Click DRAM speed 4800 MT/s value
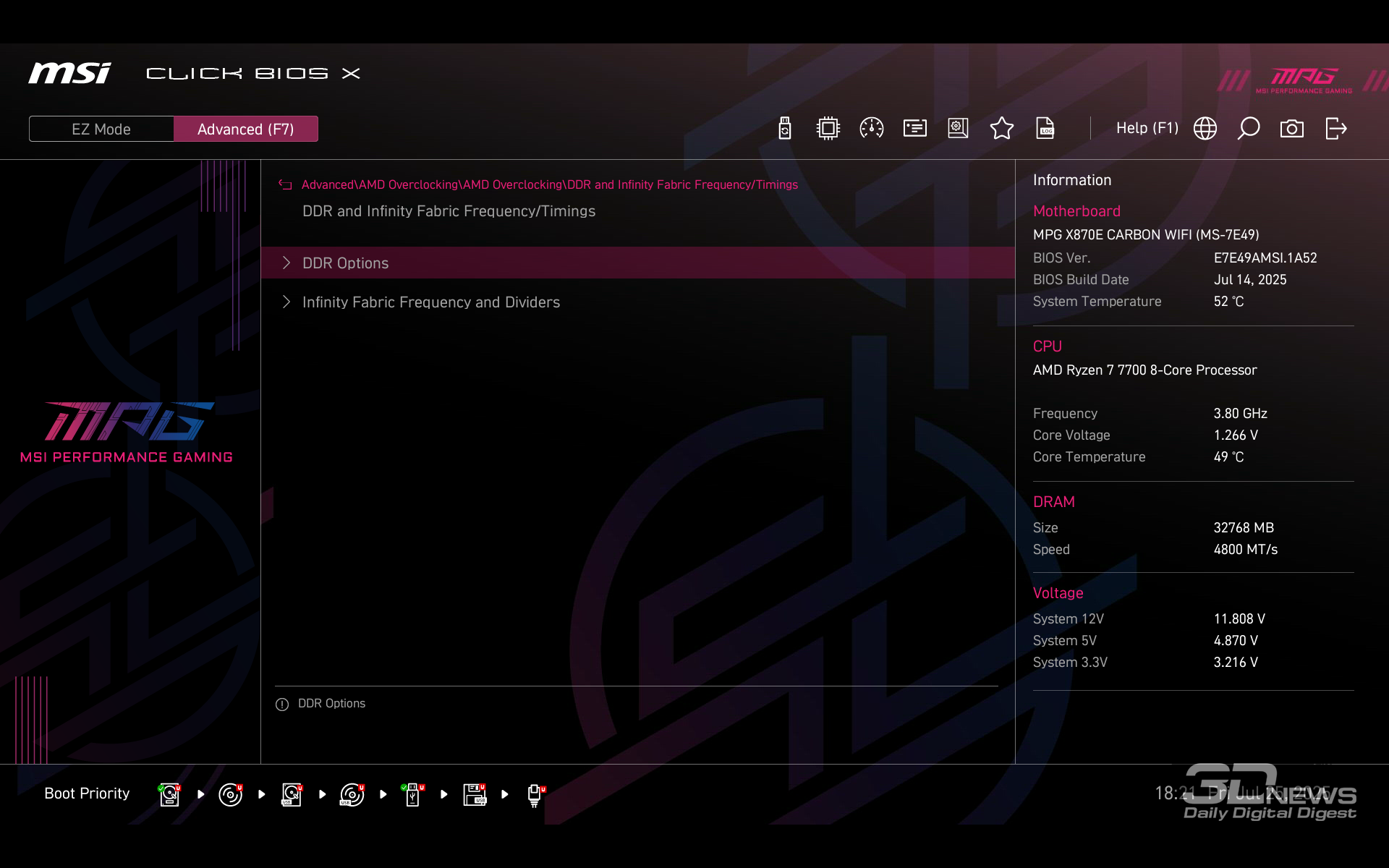Image resolution: width=1389 pixels, height=868 pixels. [1246, 550]
